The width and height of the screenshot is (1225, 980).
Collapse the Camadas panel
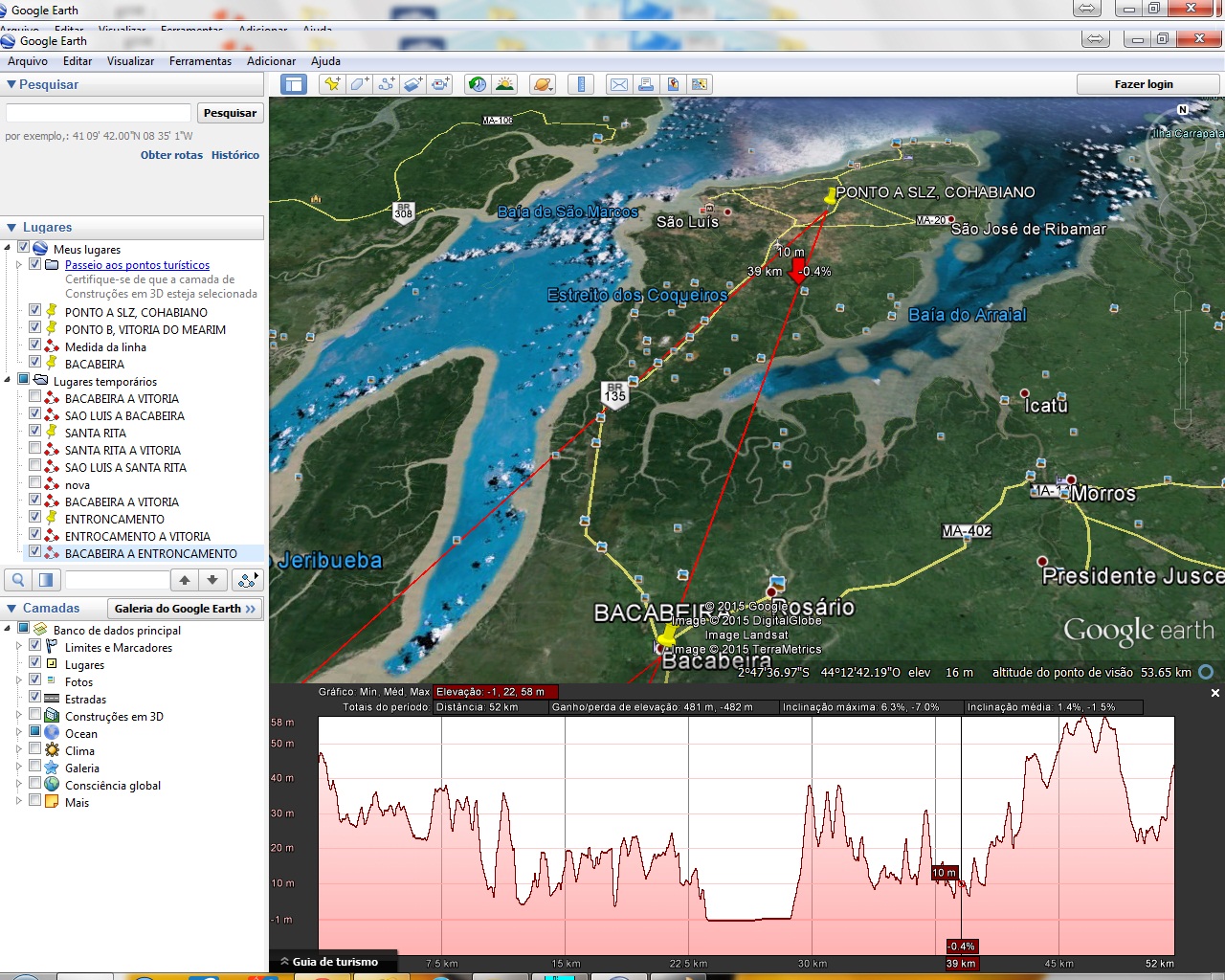(x=11, y=608)
